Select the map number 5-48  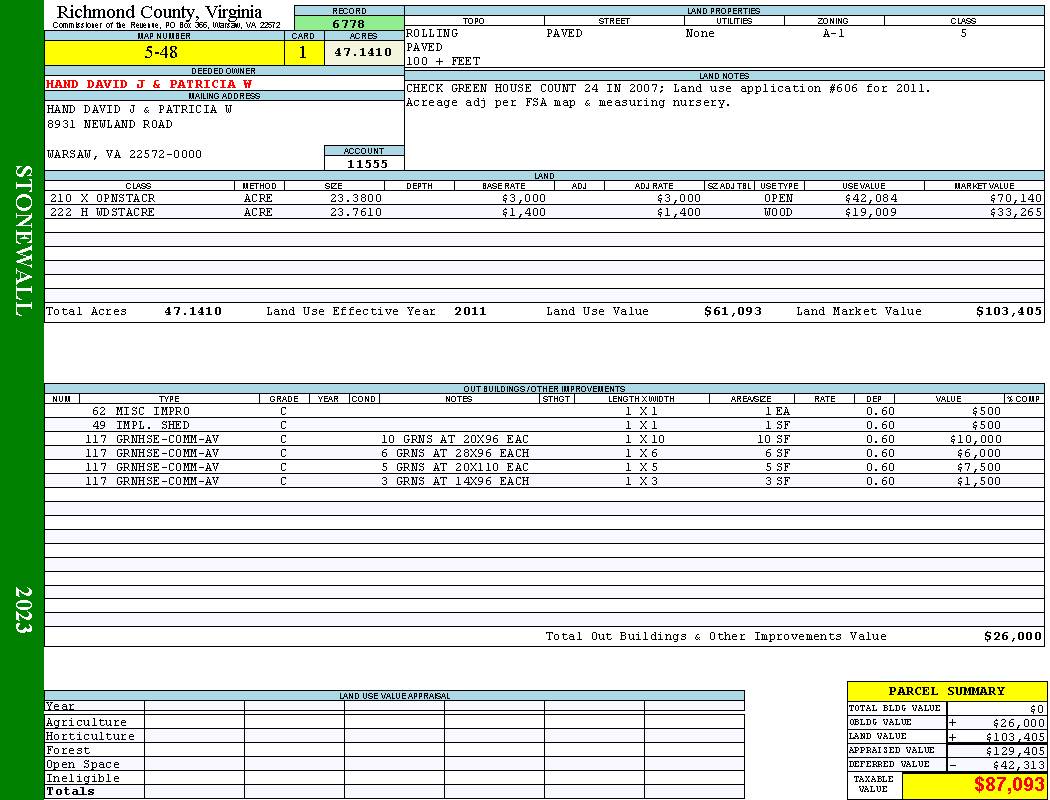[x=161, y=52]
